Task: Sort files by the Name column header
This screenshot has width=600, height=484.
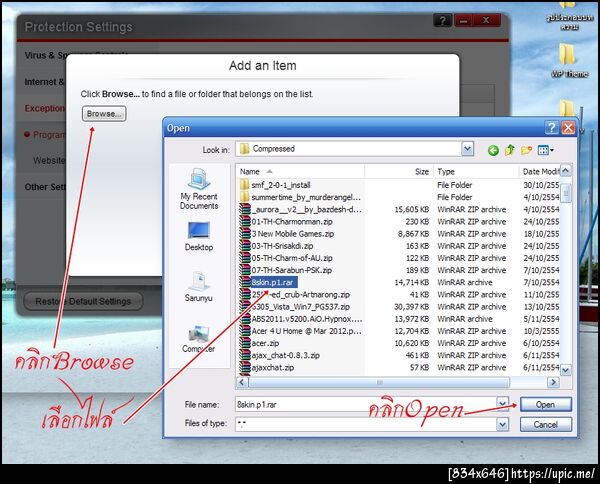Action: pos(300,171)
